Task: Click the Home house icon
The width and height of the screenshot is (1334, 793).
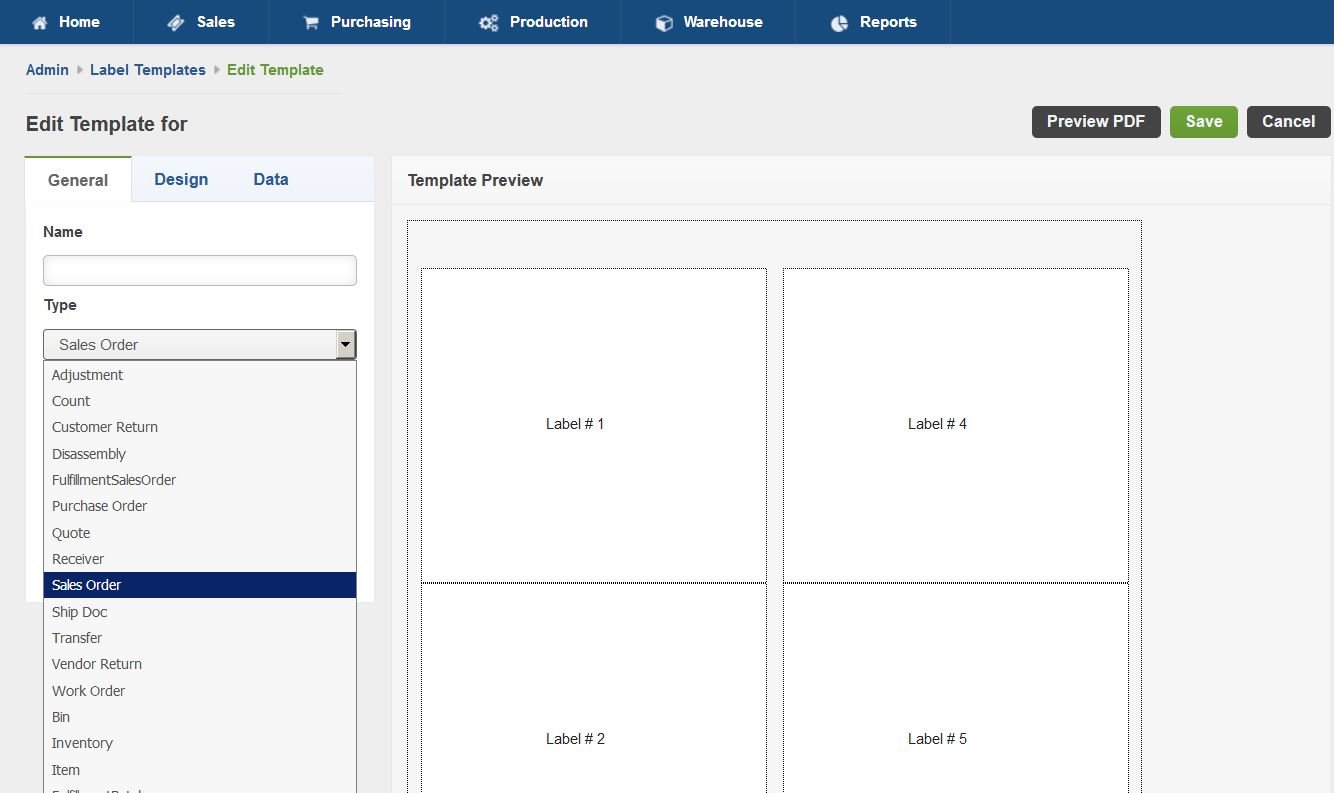Action: coord(40,22)
